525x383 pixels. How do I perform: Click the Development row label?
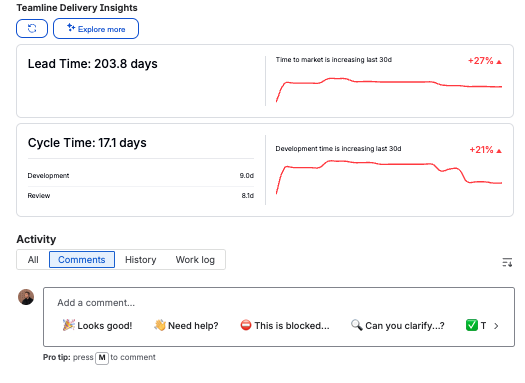click(48, 176)
